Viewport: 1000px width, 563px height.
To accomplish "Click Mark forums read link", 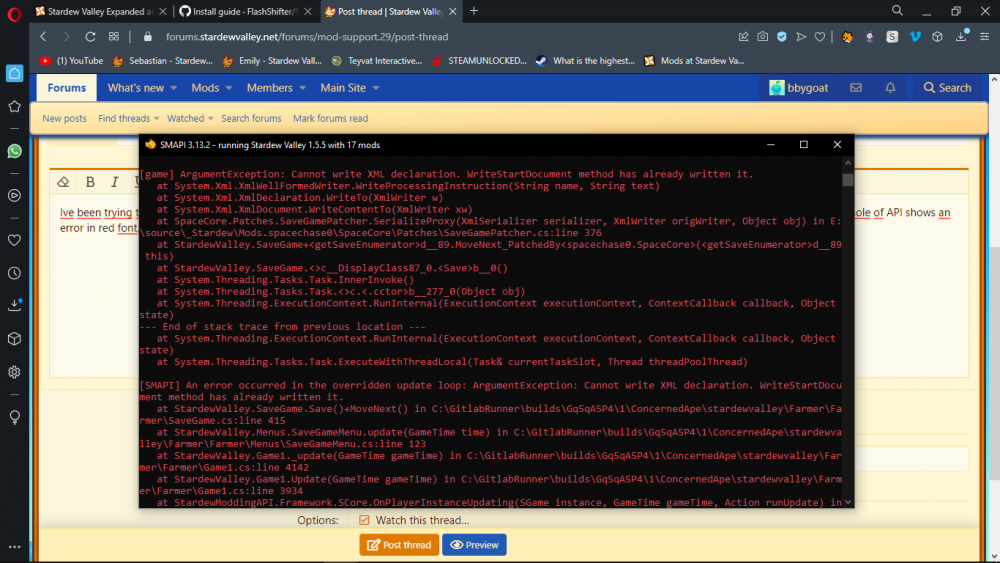I will pos(330,119).
